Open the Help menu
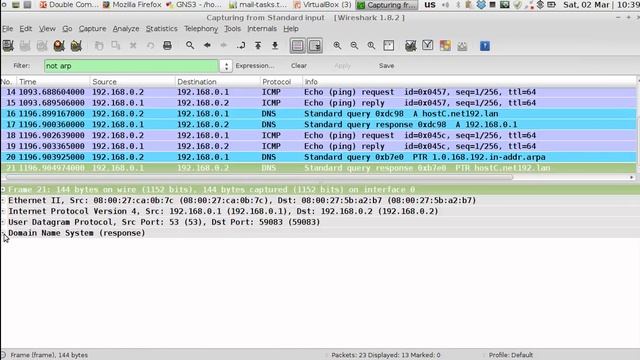 291,29
